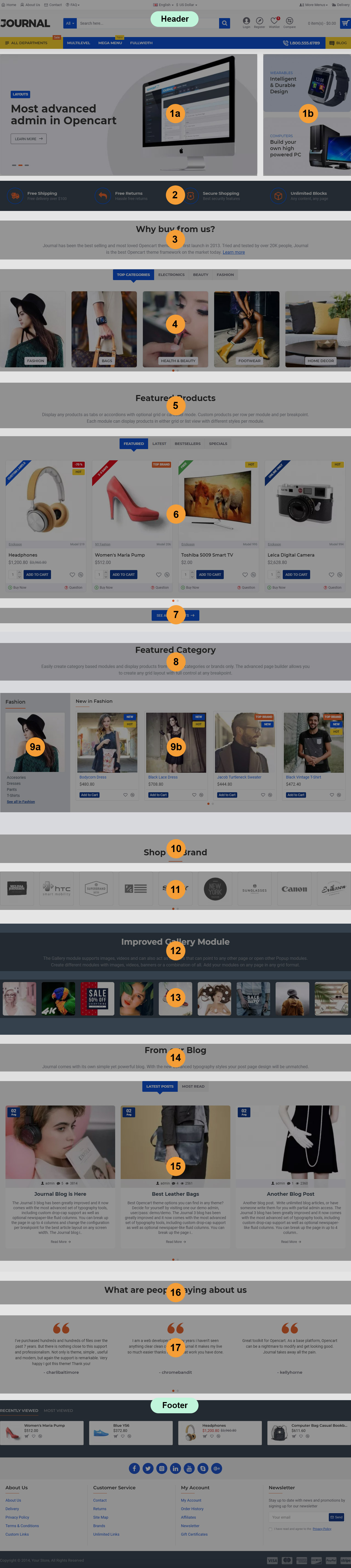This screenshot has height=1568, width=351.
Task: Open the Twitter social icon in footer
Action: [x=148, y=1468]
